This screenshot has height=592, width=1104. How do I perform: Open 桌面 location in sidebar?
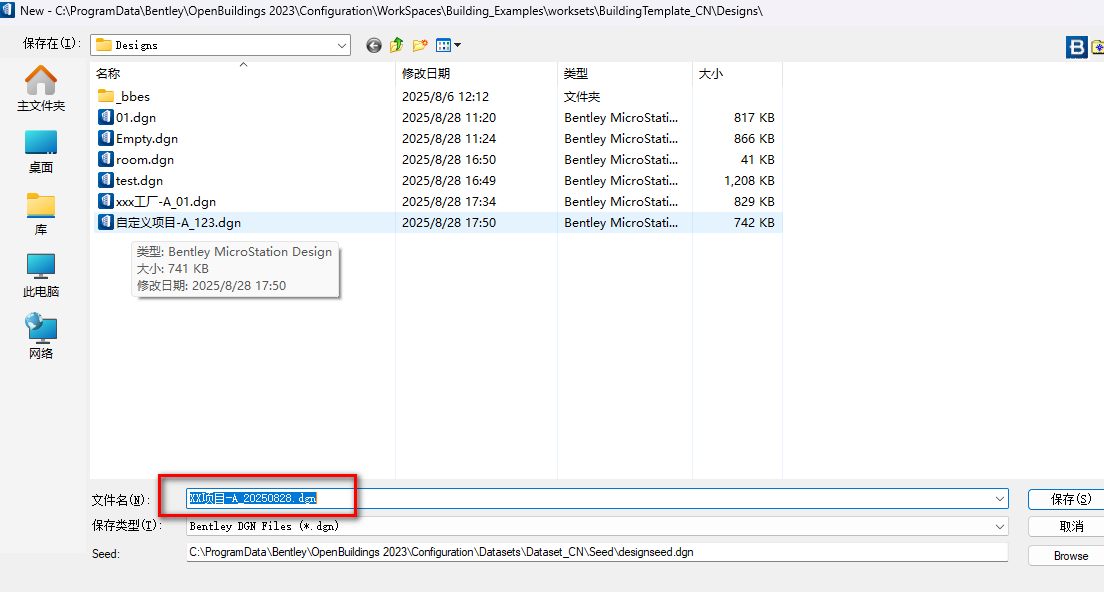click(41, 151)
